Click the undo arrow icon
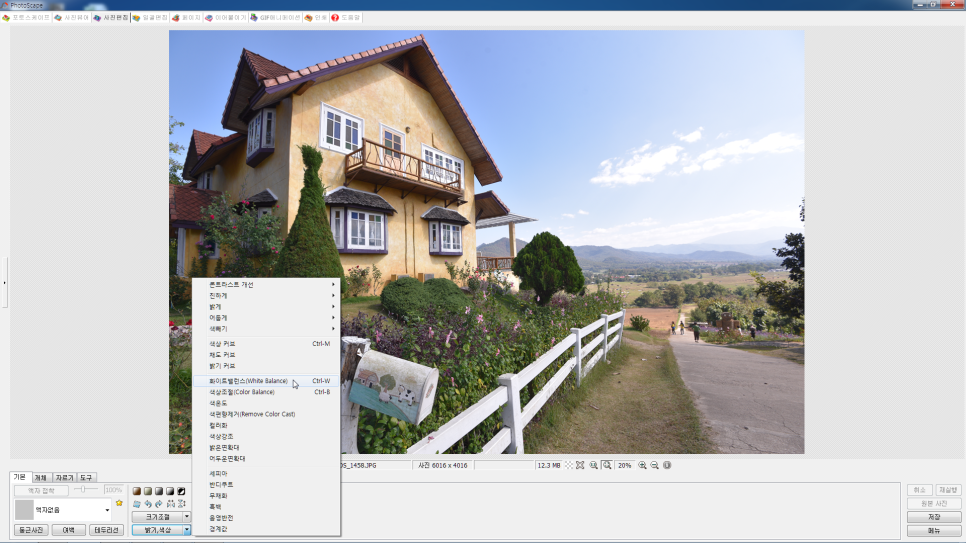The height and width of the screenshot is (543, 966). (147, 504)
